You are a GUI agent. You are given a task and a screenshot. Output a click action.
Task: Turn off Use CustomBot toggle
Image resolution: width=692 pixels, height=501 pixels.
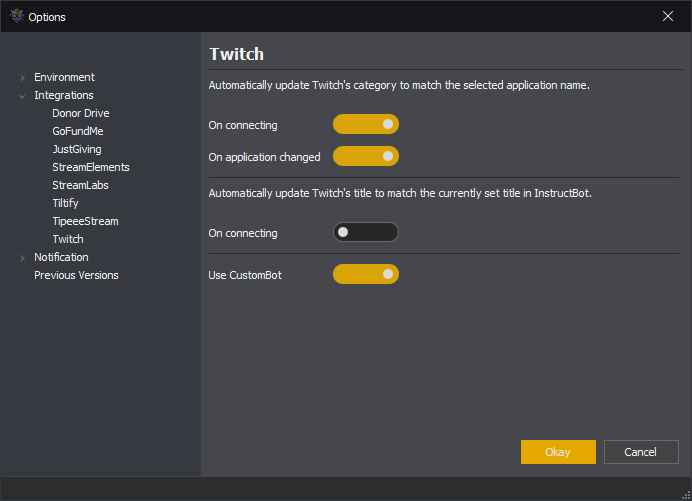click(366, 274)
